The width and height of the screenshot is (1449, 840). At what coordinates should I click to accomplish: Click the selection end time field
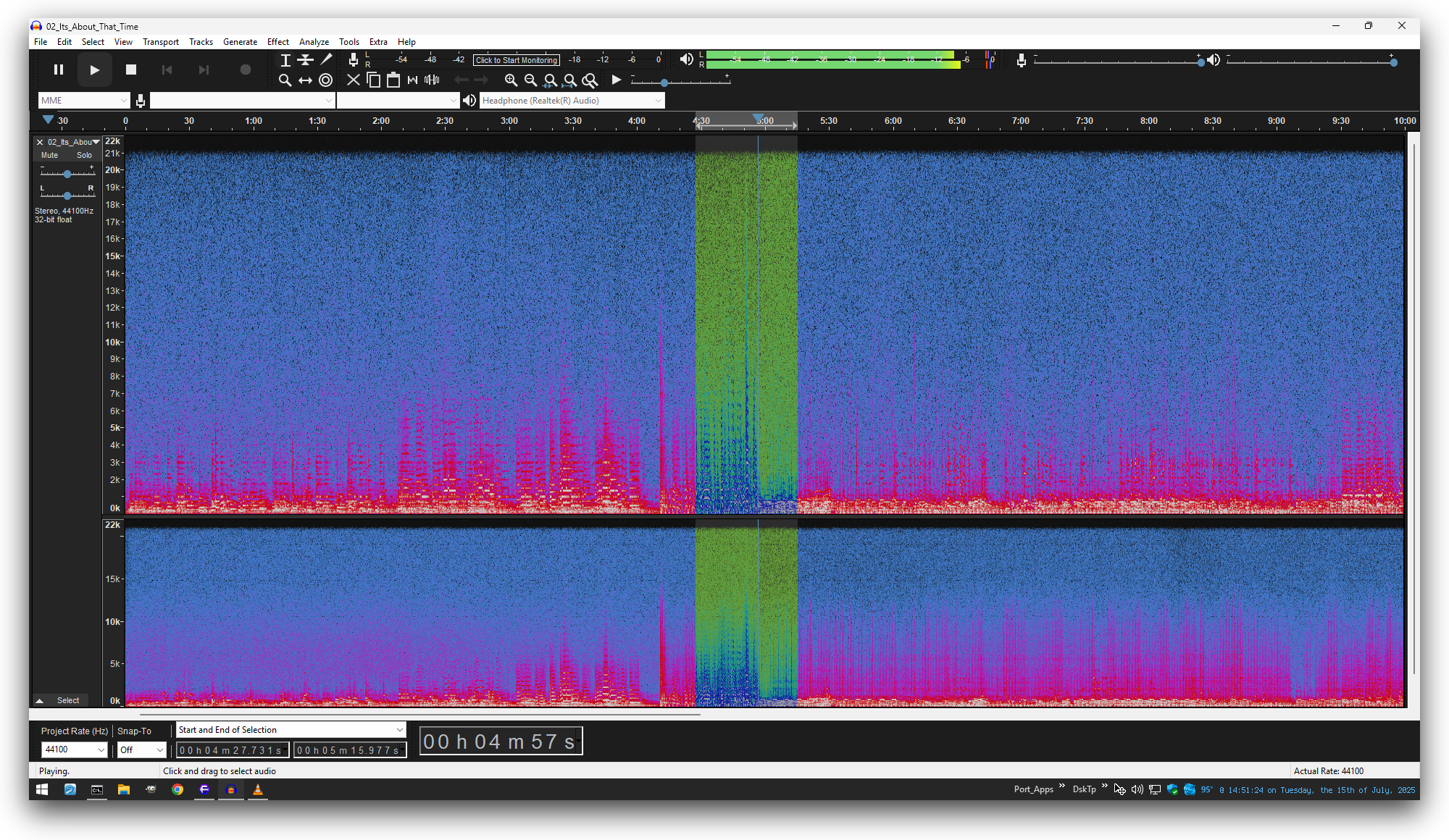pos(349,750)
